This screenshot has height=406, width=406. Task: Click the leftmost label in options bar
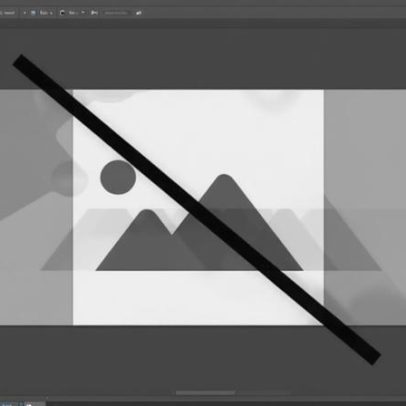coord(8,13)
